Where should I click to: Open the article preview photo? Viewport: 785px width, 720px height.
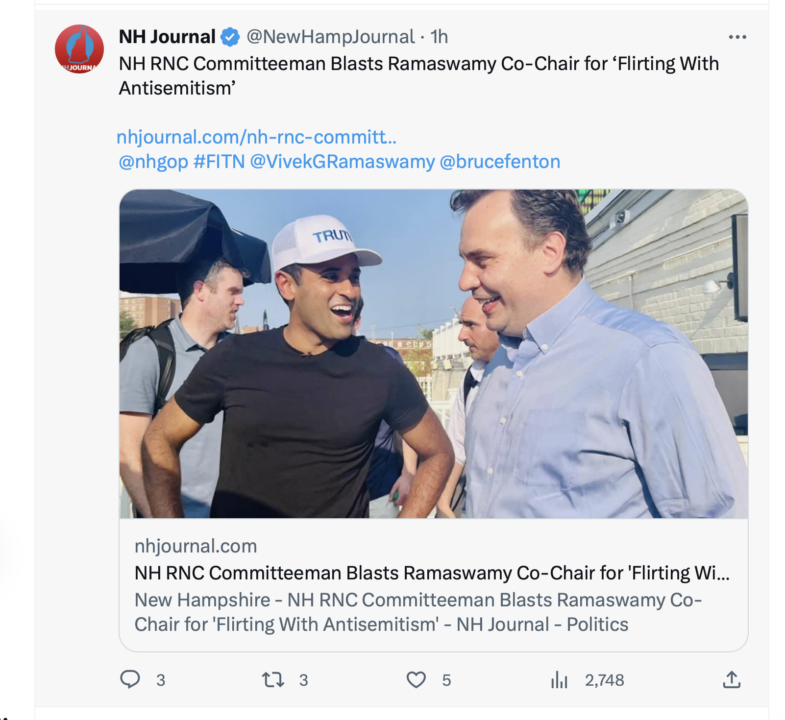point(433,353)
